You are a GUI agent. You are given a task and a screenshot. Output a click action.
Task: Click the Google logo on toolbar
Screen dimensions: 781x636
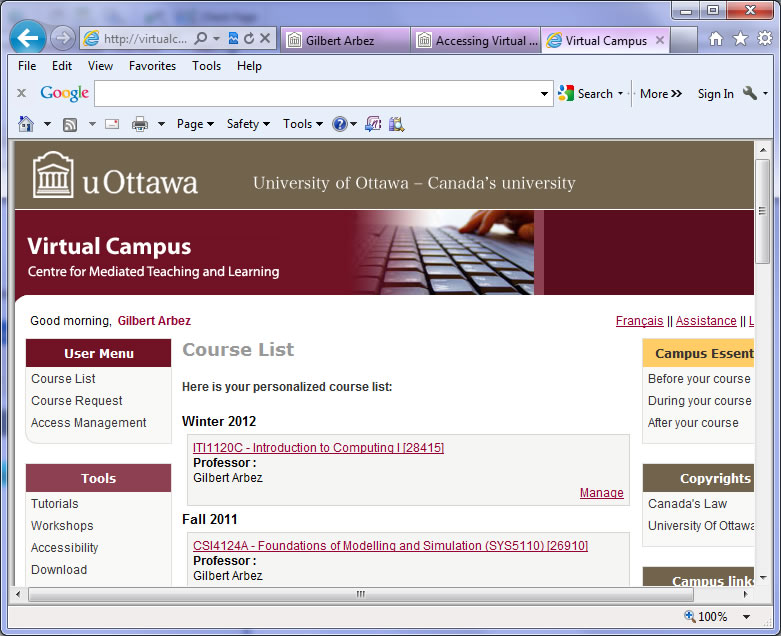pos(64,93)
